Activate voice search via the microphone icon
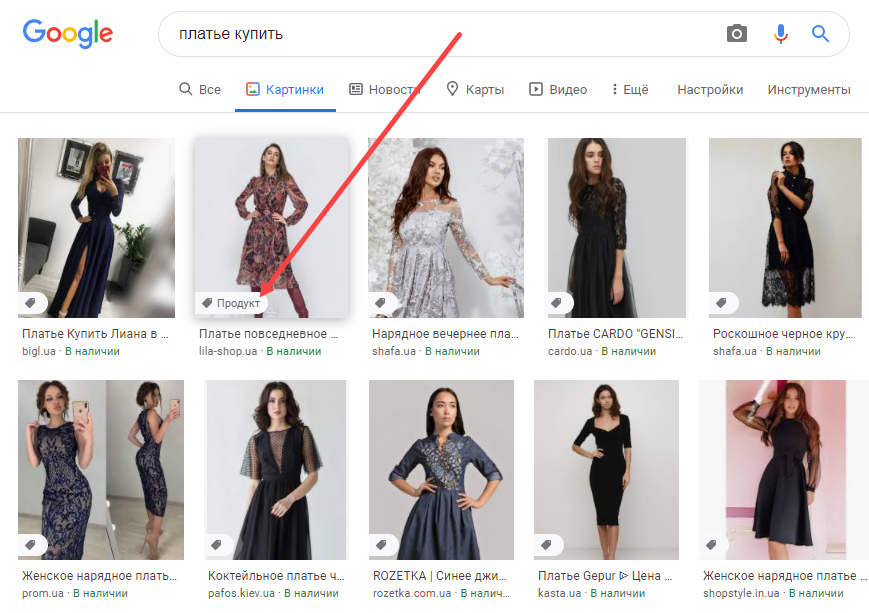869x613 pixels. pos(780,33)
